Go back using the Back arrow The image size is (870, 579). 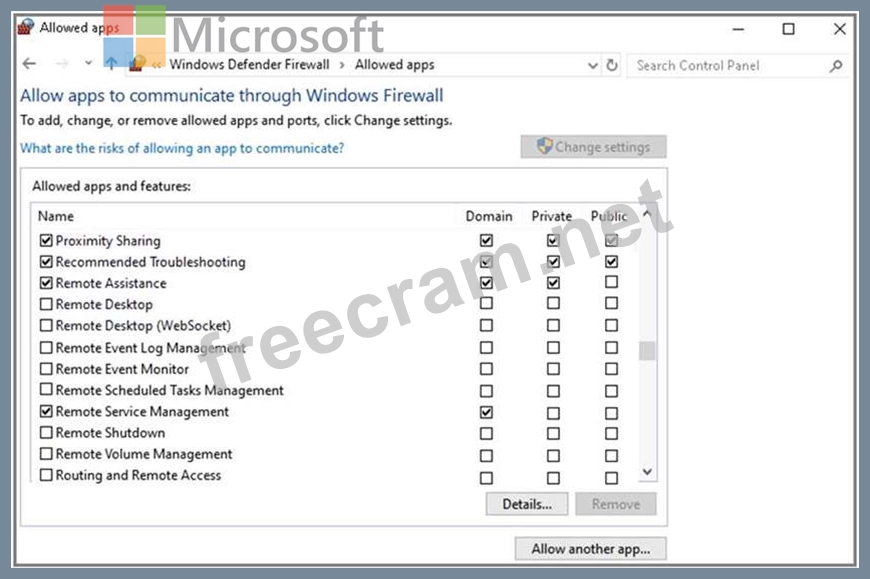pos(29,64)
